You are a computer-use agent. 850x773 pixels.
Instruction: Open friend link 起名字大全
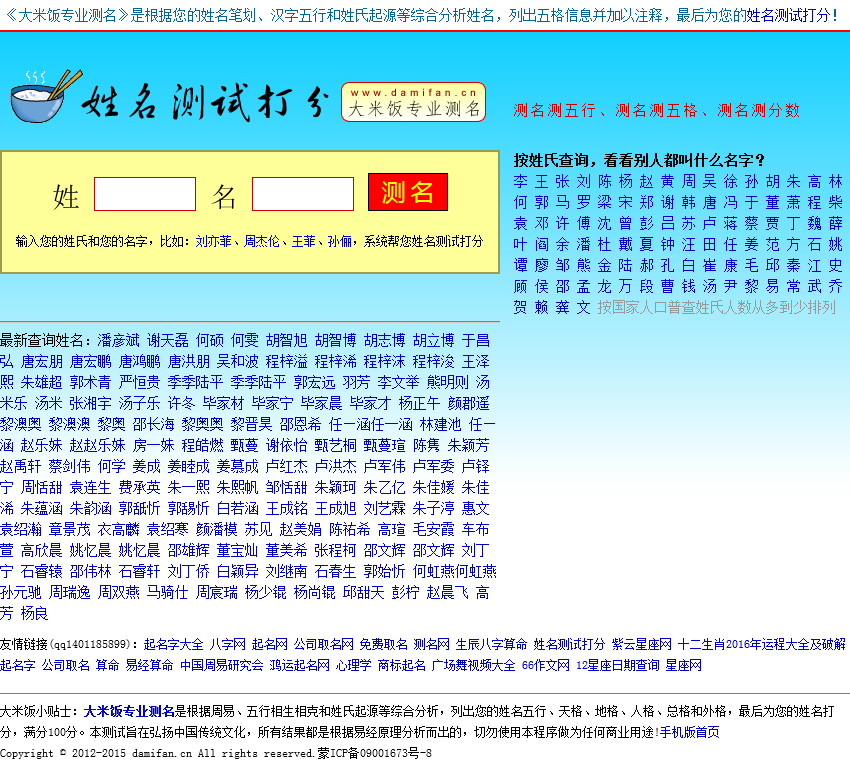click(173, 644)
